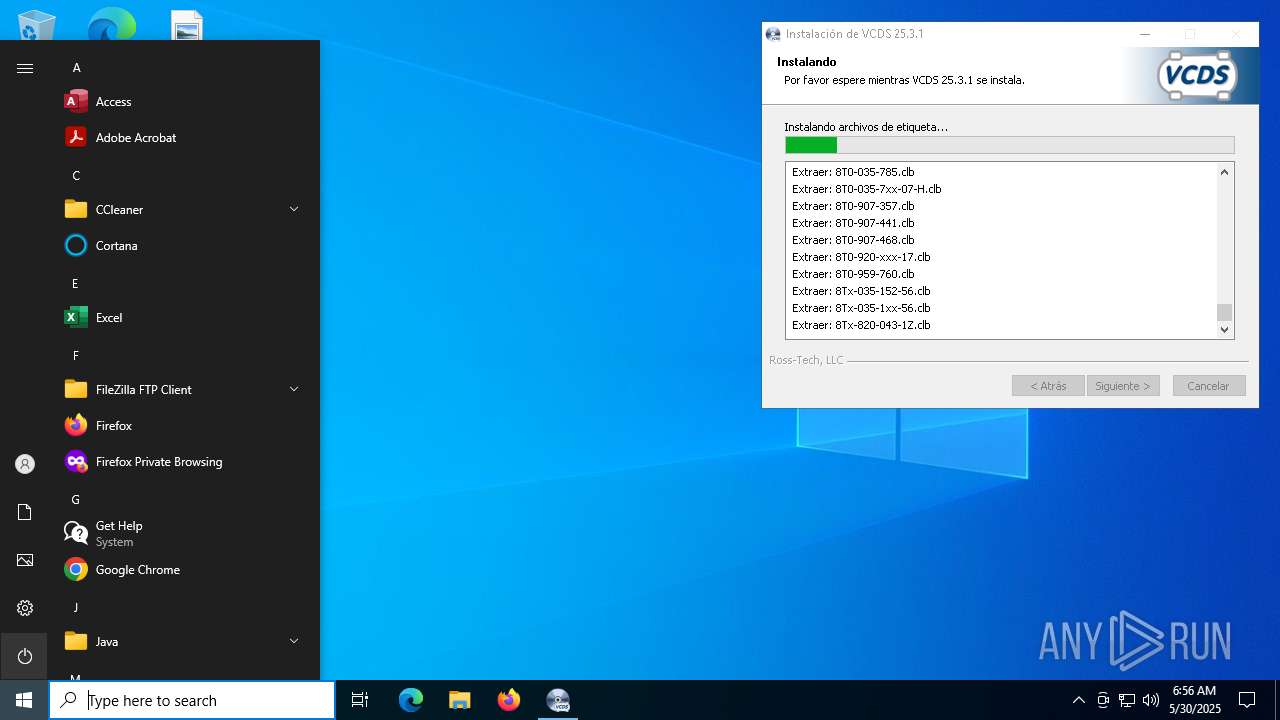The height and width of the screenshot is (720, 1280).
Task: Select the letter G section header
Action: click(75, 500)
